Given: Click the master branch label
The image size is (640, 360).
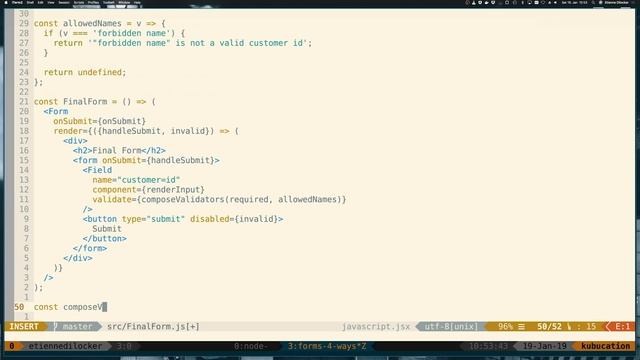Looking at the screenshot, I should tap(77, 327).
